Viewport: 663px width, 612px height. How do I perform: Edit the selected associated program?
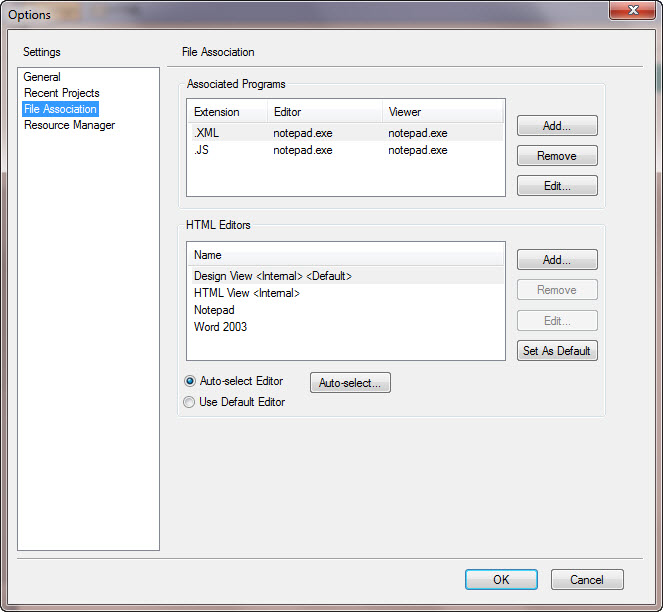pyautogui.click(x=557, y=186)
